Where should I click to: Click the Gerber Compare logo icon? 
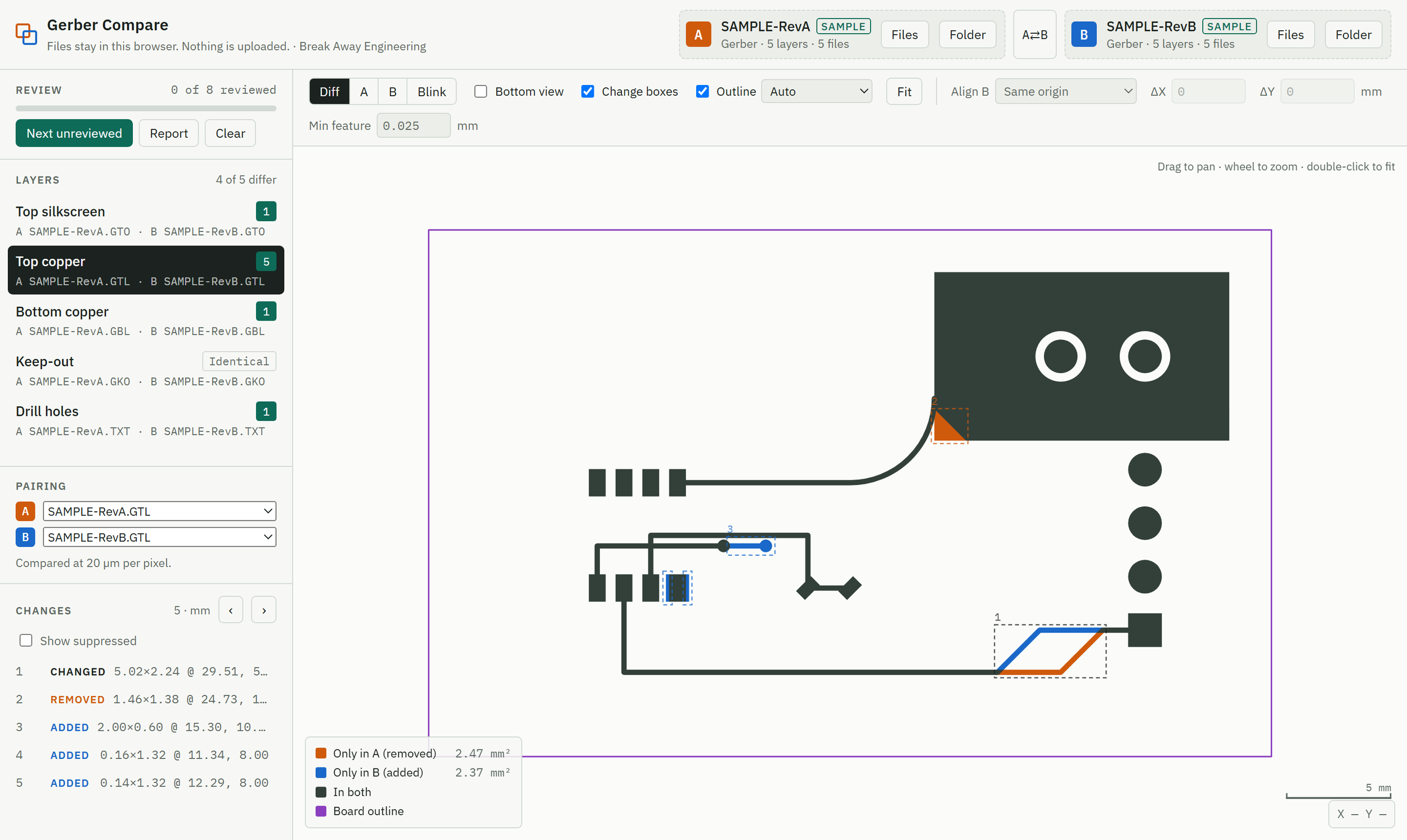tap(26, 34)
